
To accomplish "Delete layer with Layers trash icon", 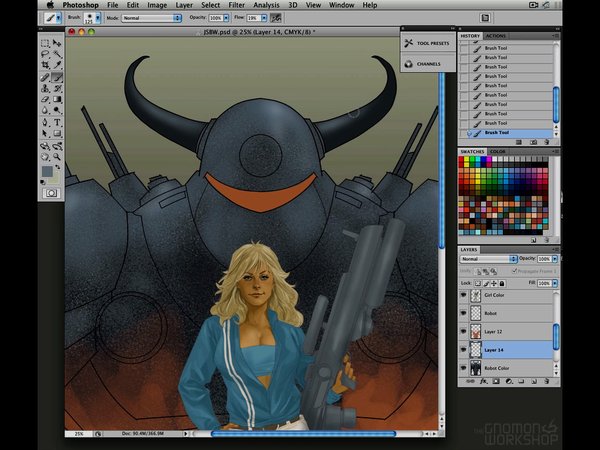I will click(x=546, y=382).
